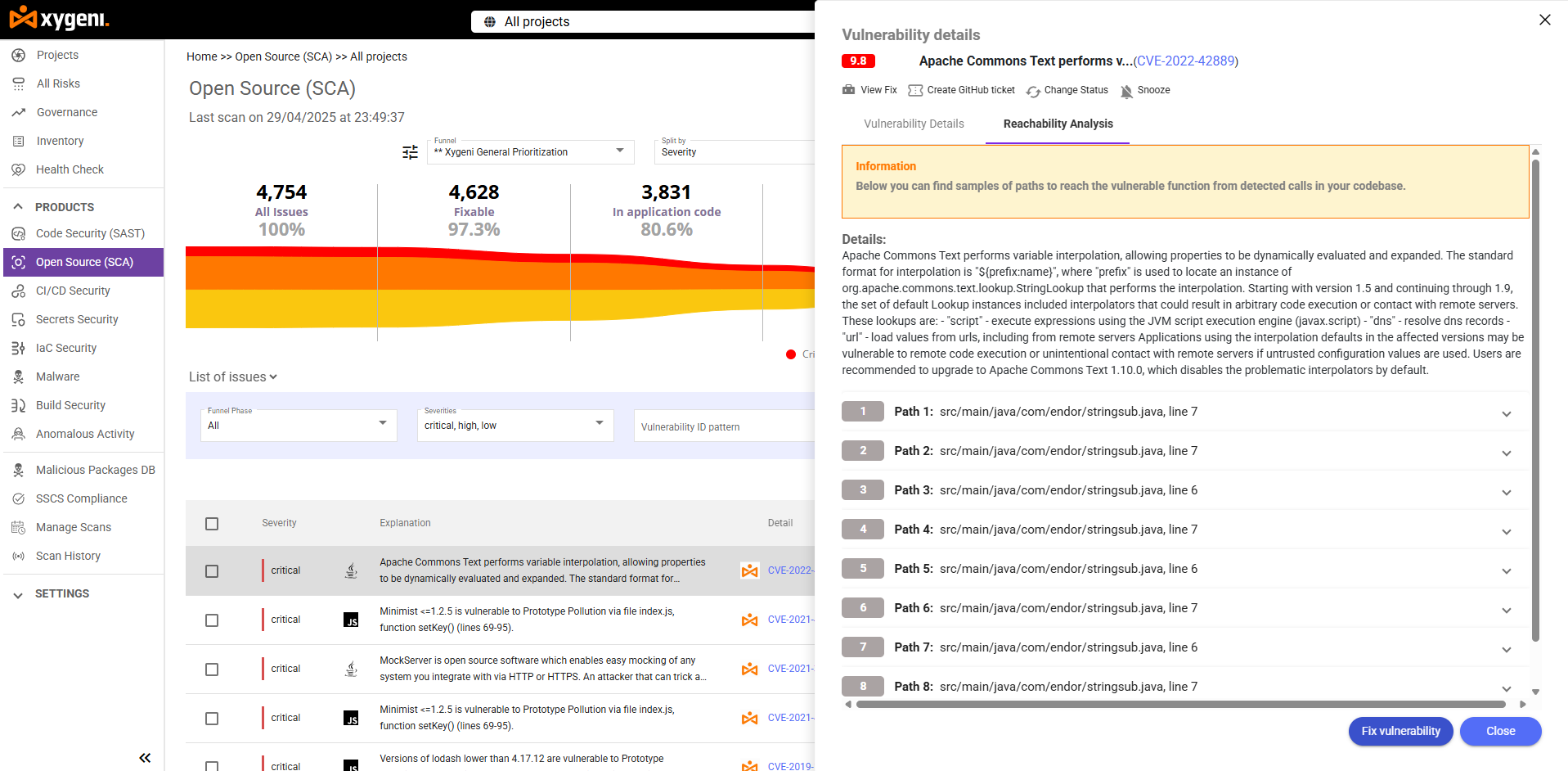Select the Reachability Analysis tab
Image resolution: width=1568 pixels, height=771 pixels.
click(1058, 124)
